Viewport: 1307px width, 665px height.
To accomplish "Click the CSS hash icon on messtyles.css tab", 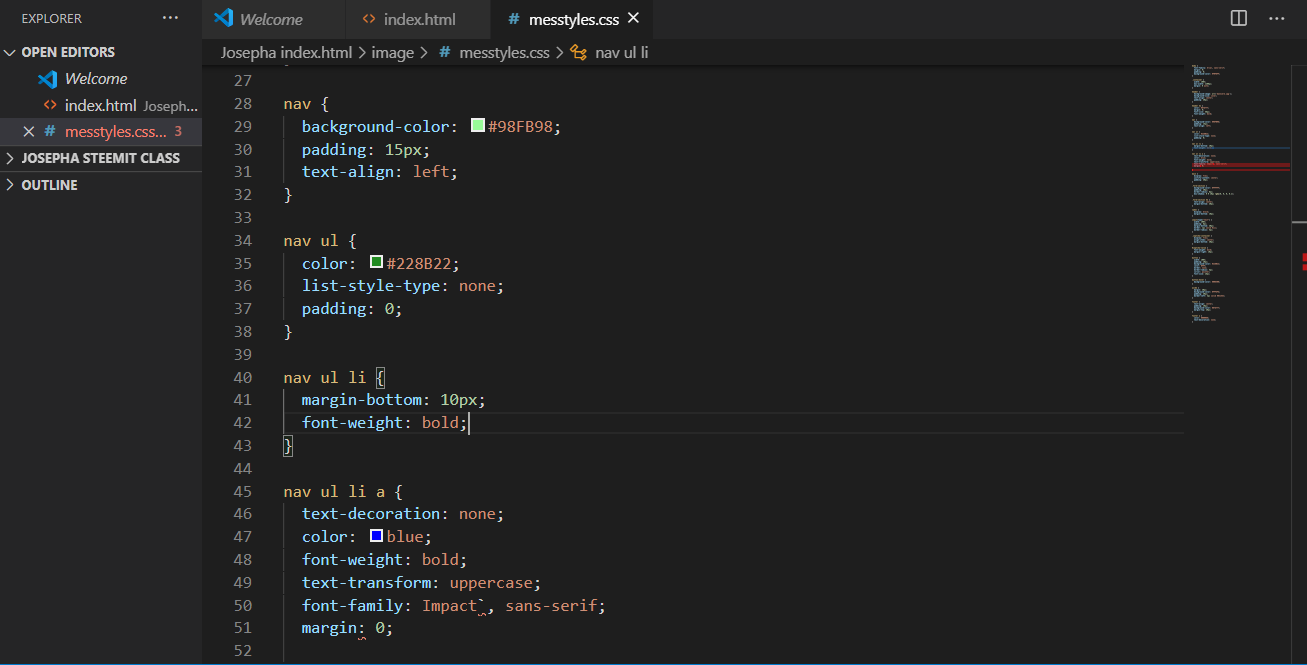I will coord(514,19).
